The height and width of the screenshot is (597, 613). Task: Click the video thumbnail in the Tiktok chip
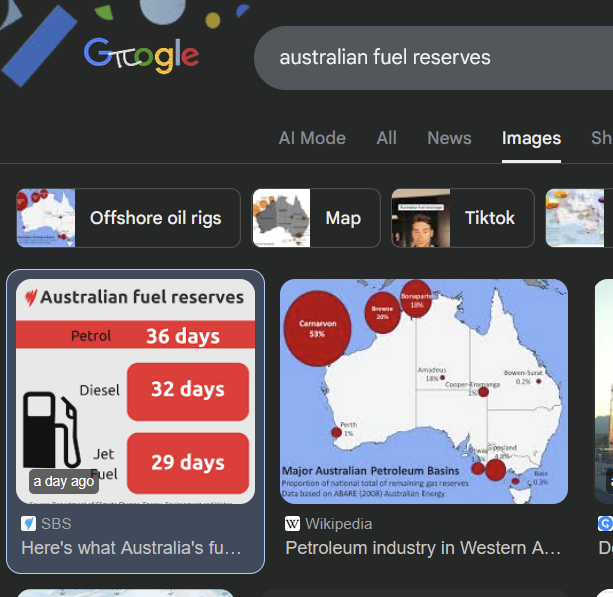(420, 217)
